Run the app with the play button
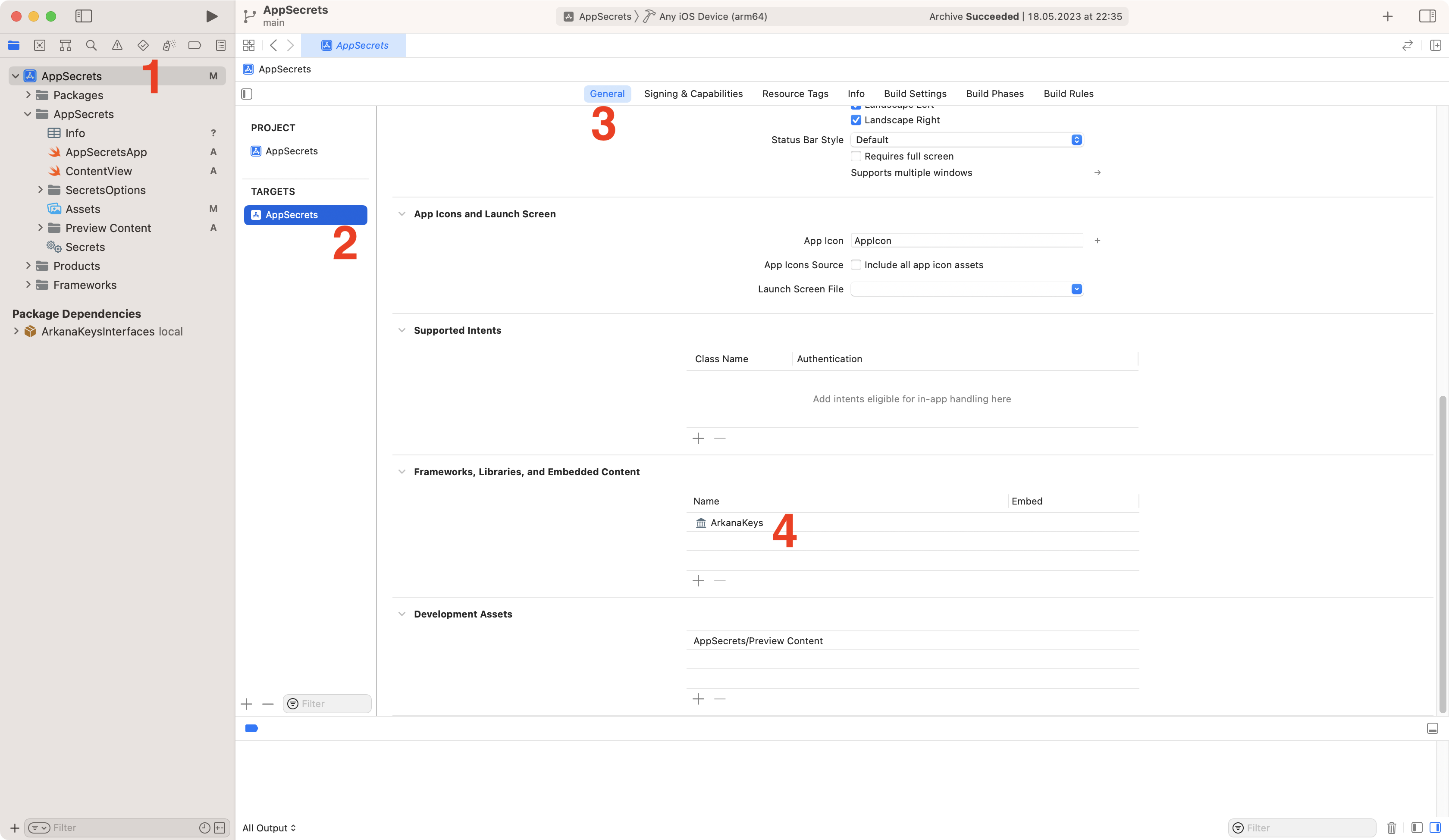 point(212,16)
